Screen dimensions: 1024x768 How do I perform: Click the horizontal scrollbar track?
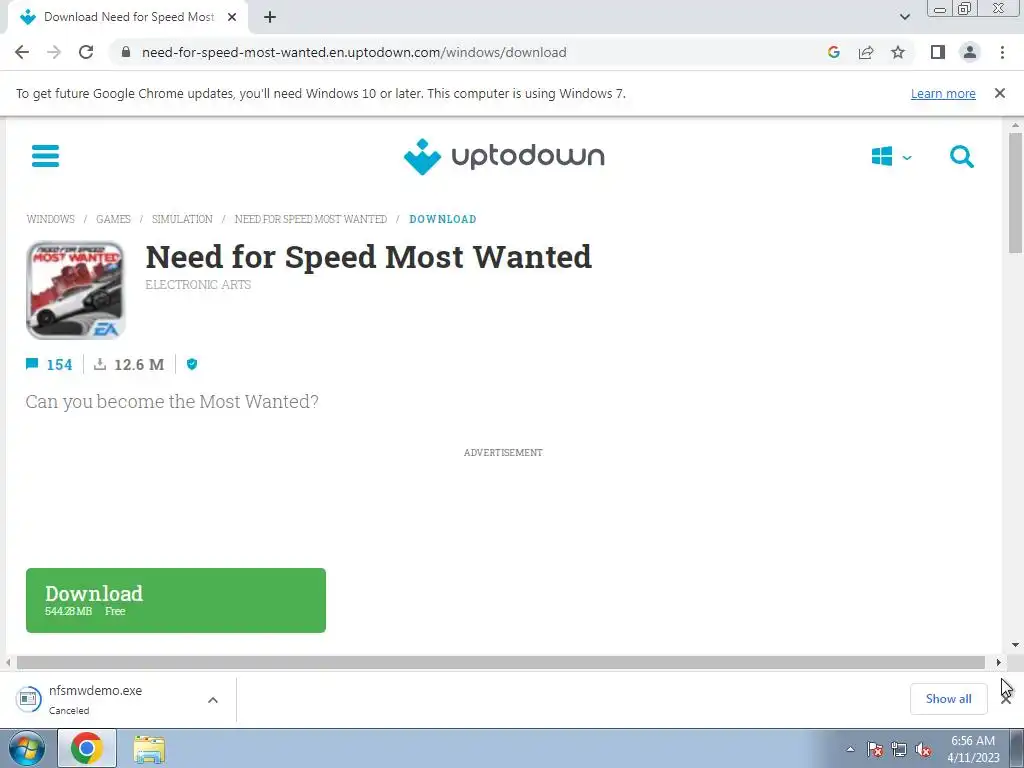501,662
